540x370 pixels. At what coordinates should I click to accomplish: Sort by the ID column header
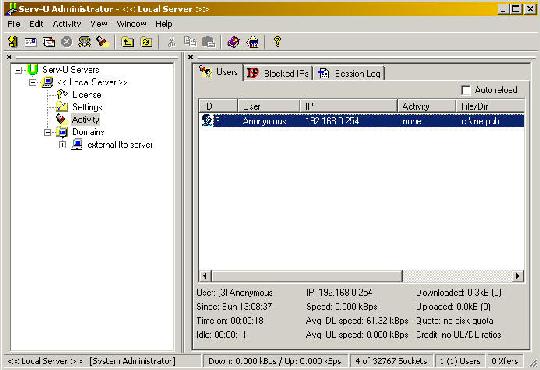click(x=218, y=106)
